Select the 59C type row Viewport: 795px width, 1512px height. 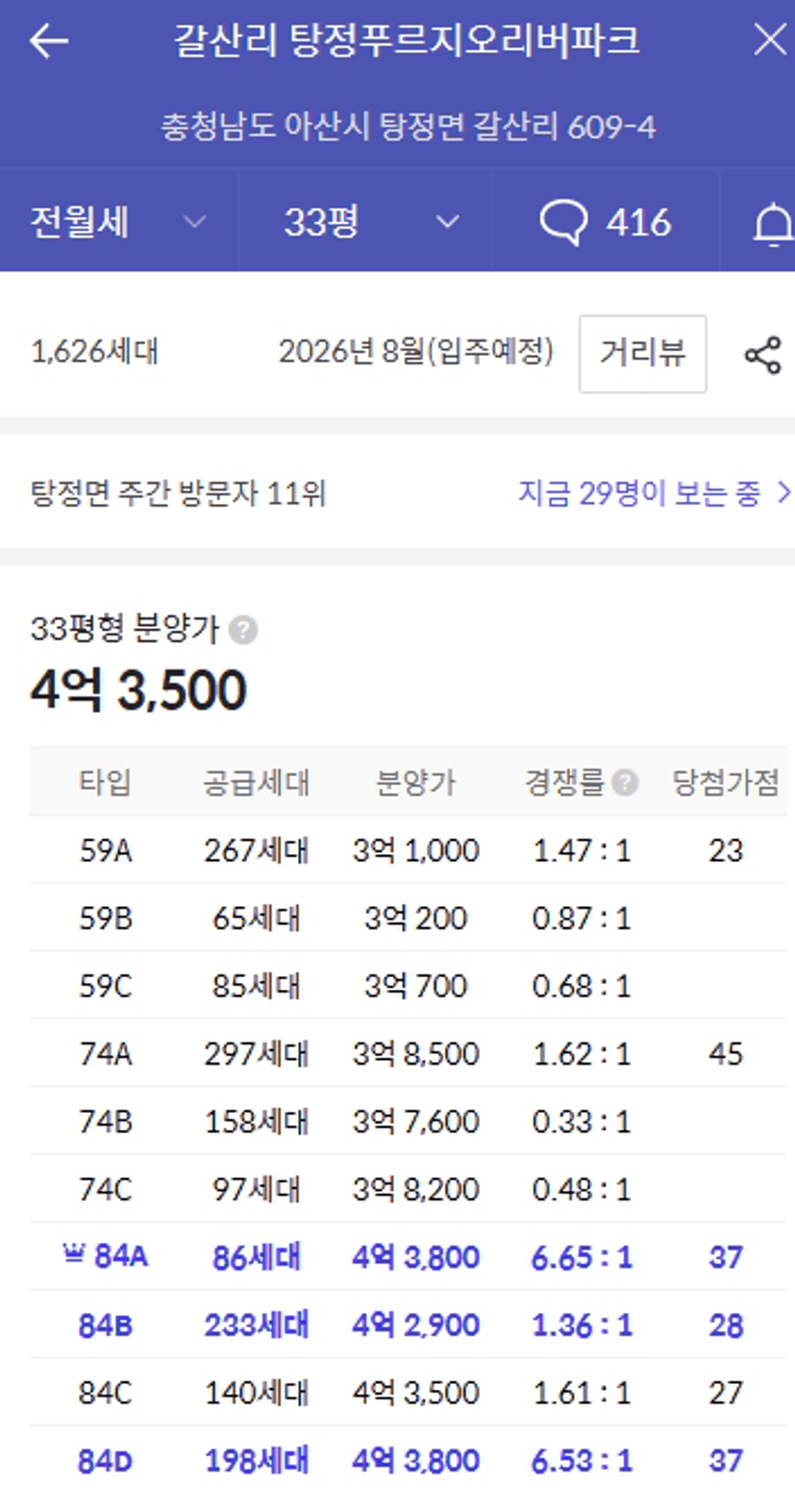tap(408, 986)
